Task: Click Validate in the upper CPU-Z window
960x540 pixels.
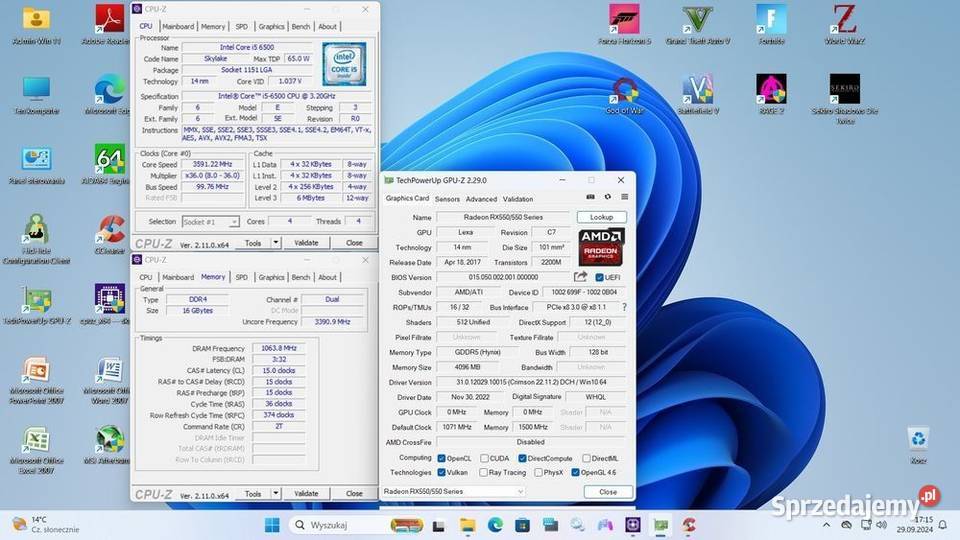Action: [x=306, y=243]
